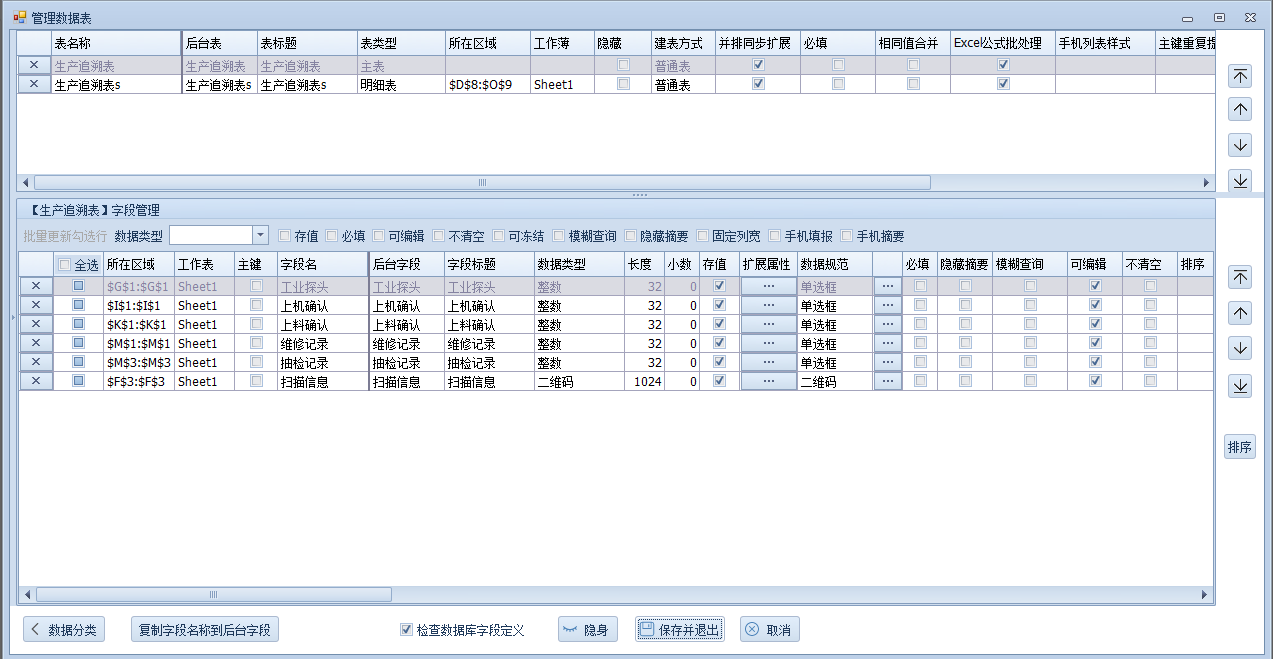Click move-to-top arrow for upper table
The width and height of the screenshot is (1273, 659).
[1240, 76]
